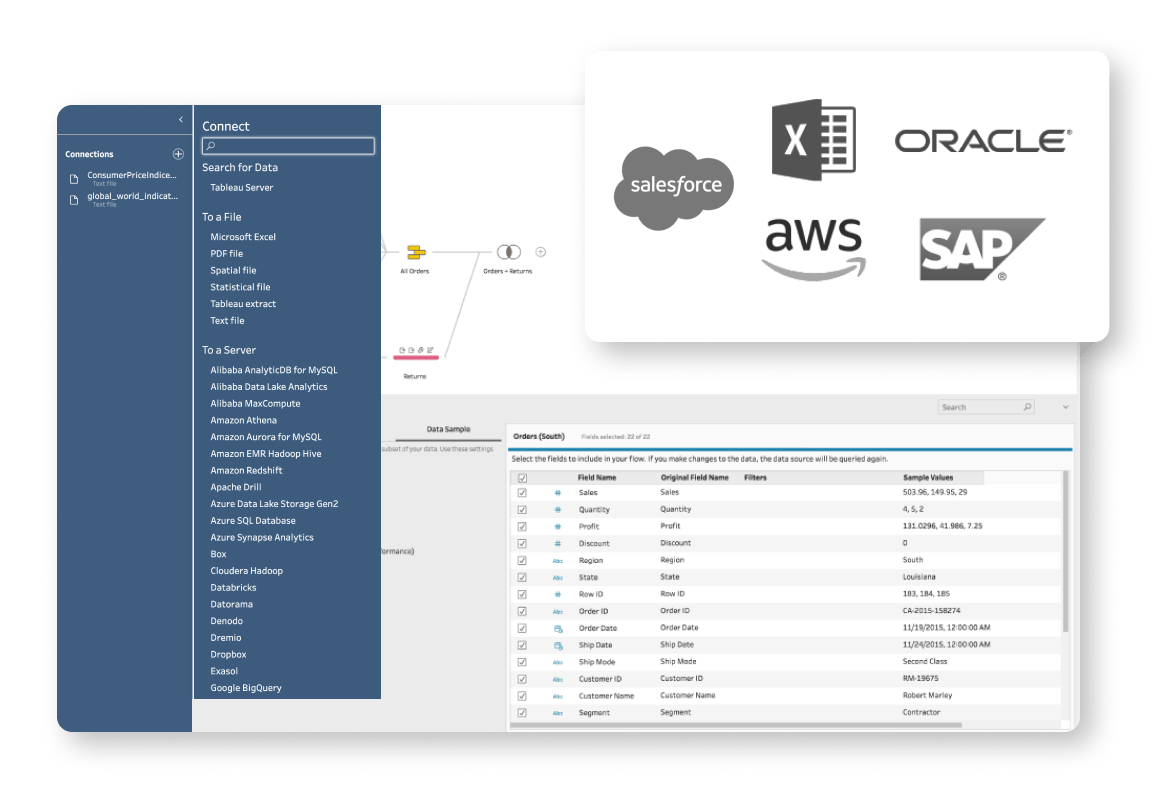Connect to Azure SQL Database
The width and height of the screenshot is (1170, 801).
(x=253, y=521)
